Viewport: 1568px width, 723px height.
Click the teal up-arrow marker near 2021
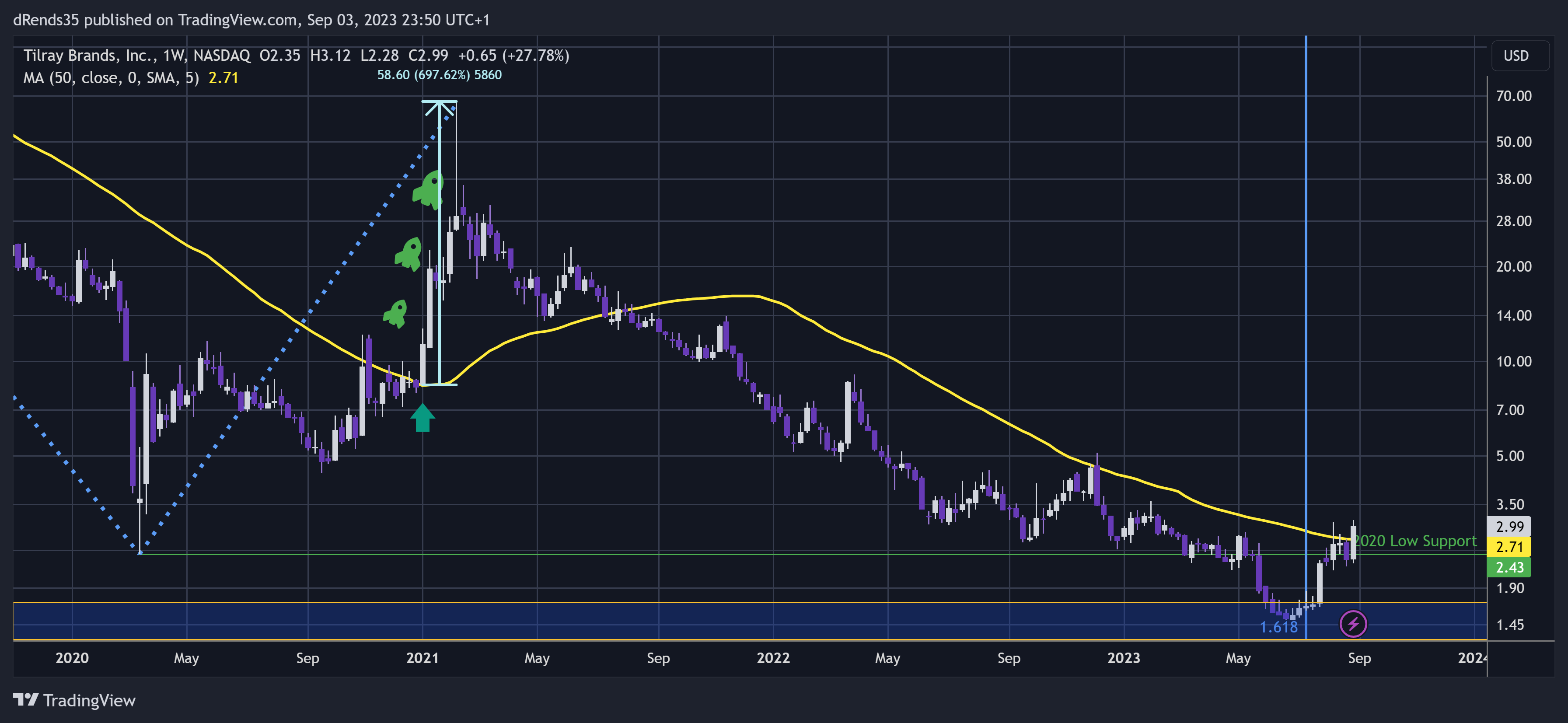point(423,418)
